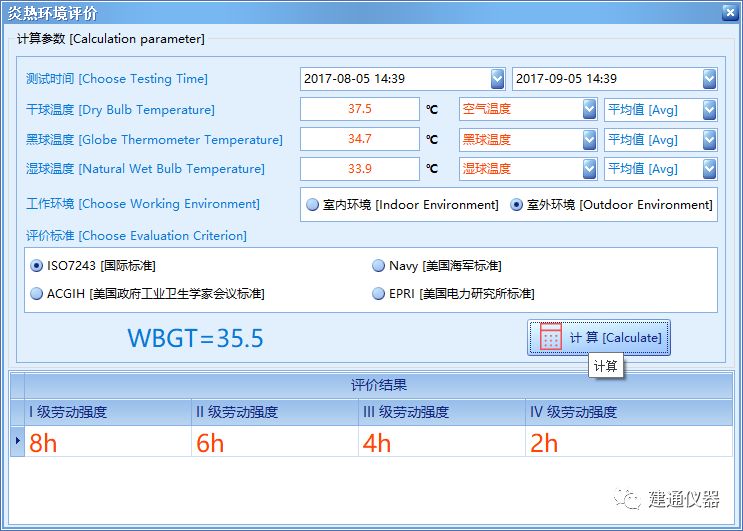Select Outdoor Environment radio button
Image resolution: width=743 pixels, height=531 pixels.
pyautogui.click(x=517, y=205)
